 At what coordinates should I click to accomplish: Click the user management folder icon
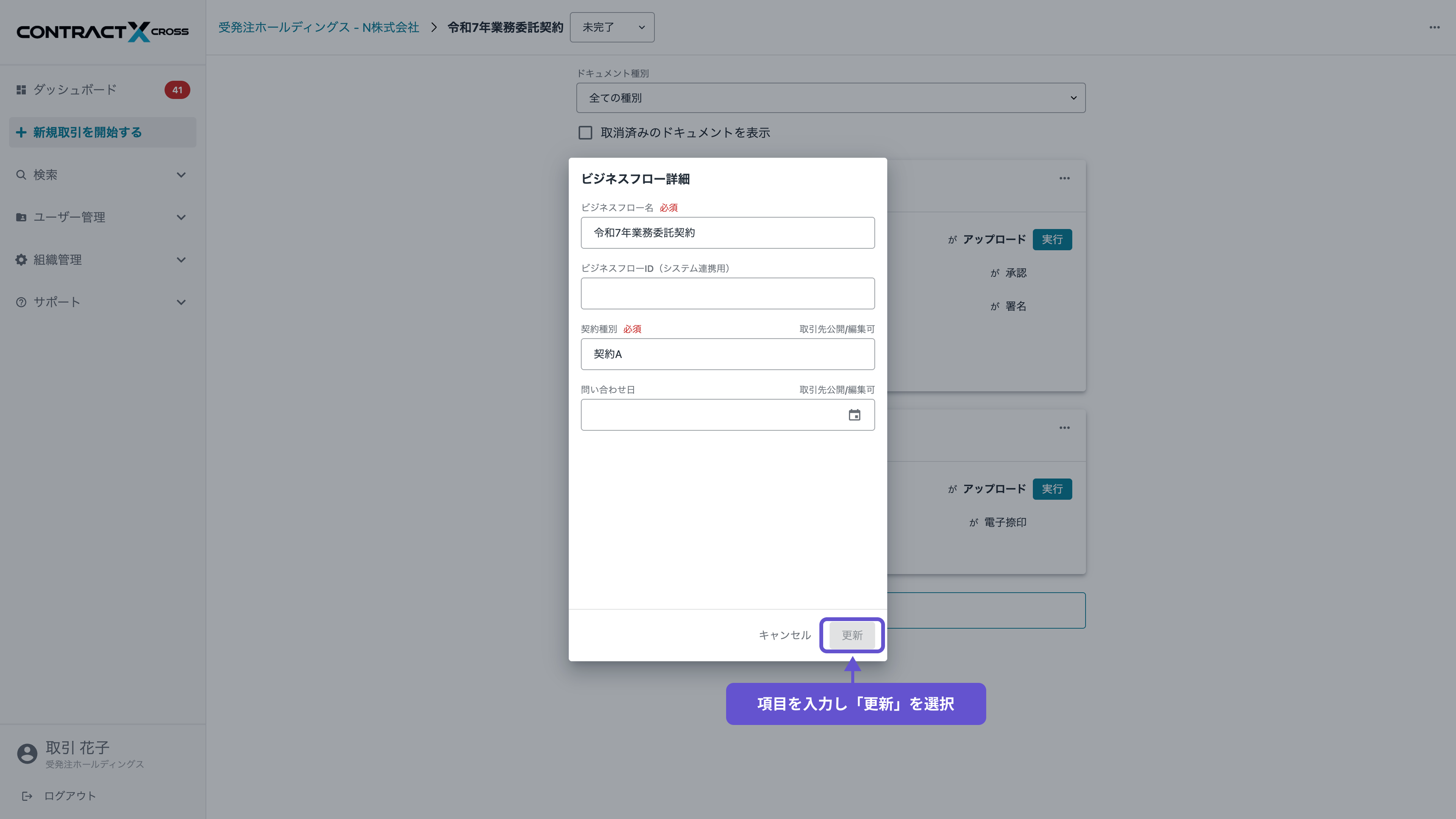[x=21, y=217]
